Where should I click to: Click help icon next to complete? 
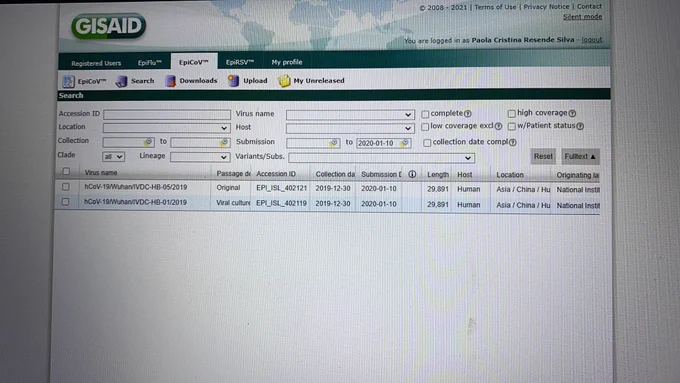point(468,114)
